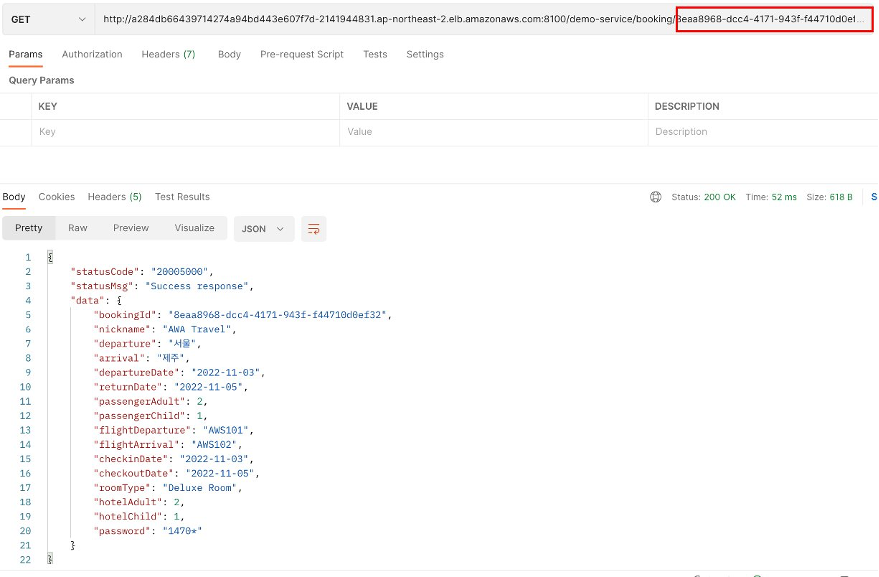Select the Visualize response view
879x577 pixels.
coord(195,228)
